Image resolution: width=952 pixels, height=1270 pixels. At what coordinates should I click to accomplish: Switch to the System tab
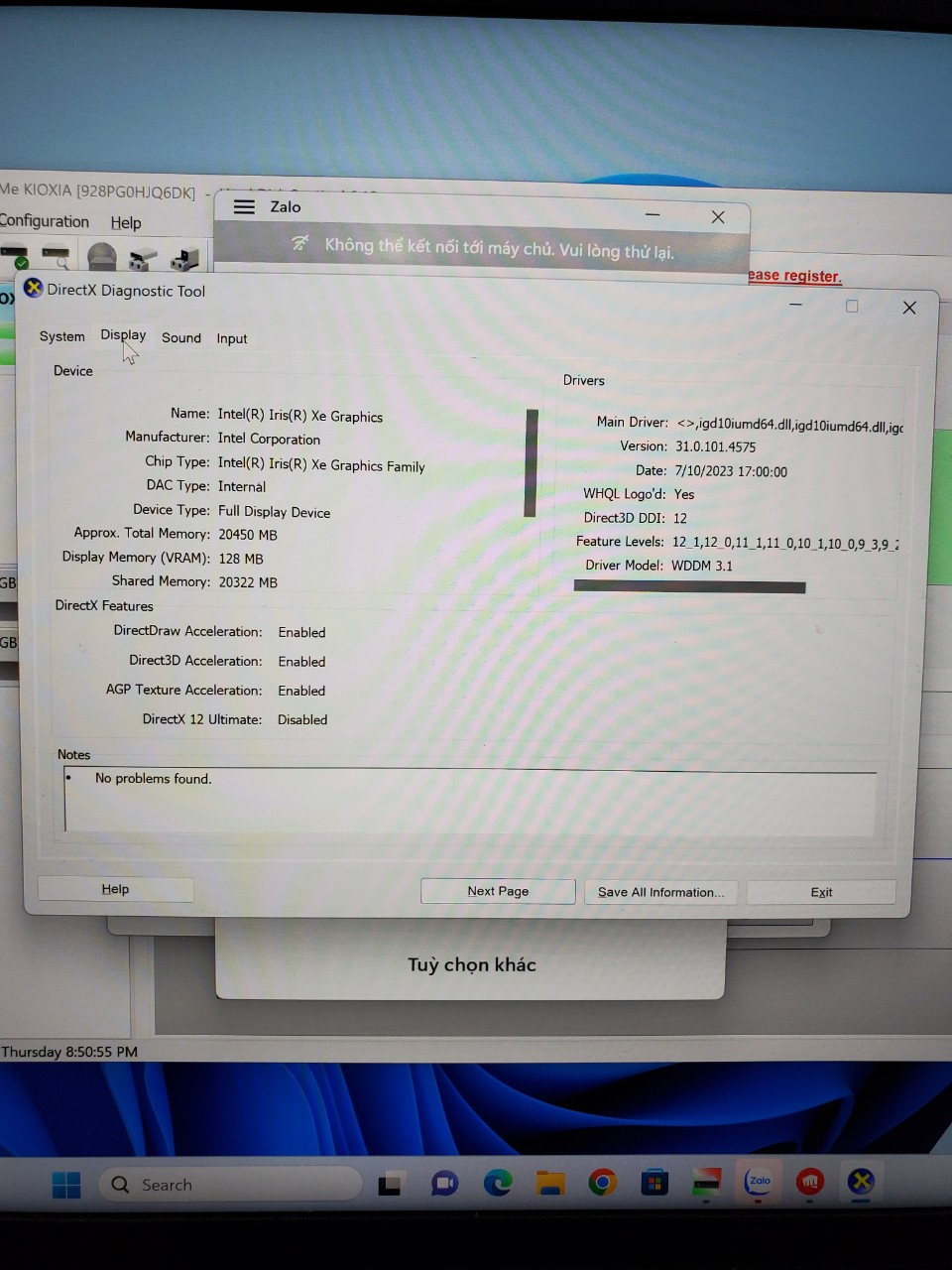(x=61, y=336)
